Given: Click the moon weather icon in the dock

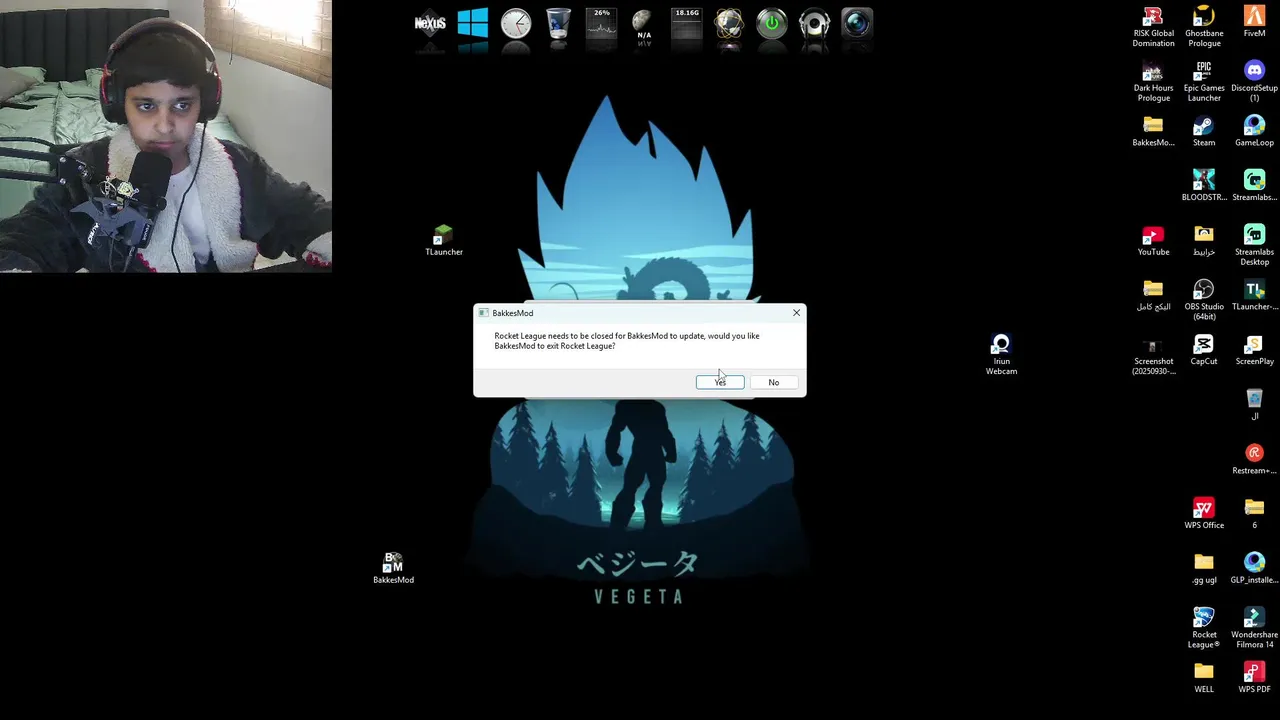Looking at the screenshot, I should (643, 24).
